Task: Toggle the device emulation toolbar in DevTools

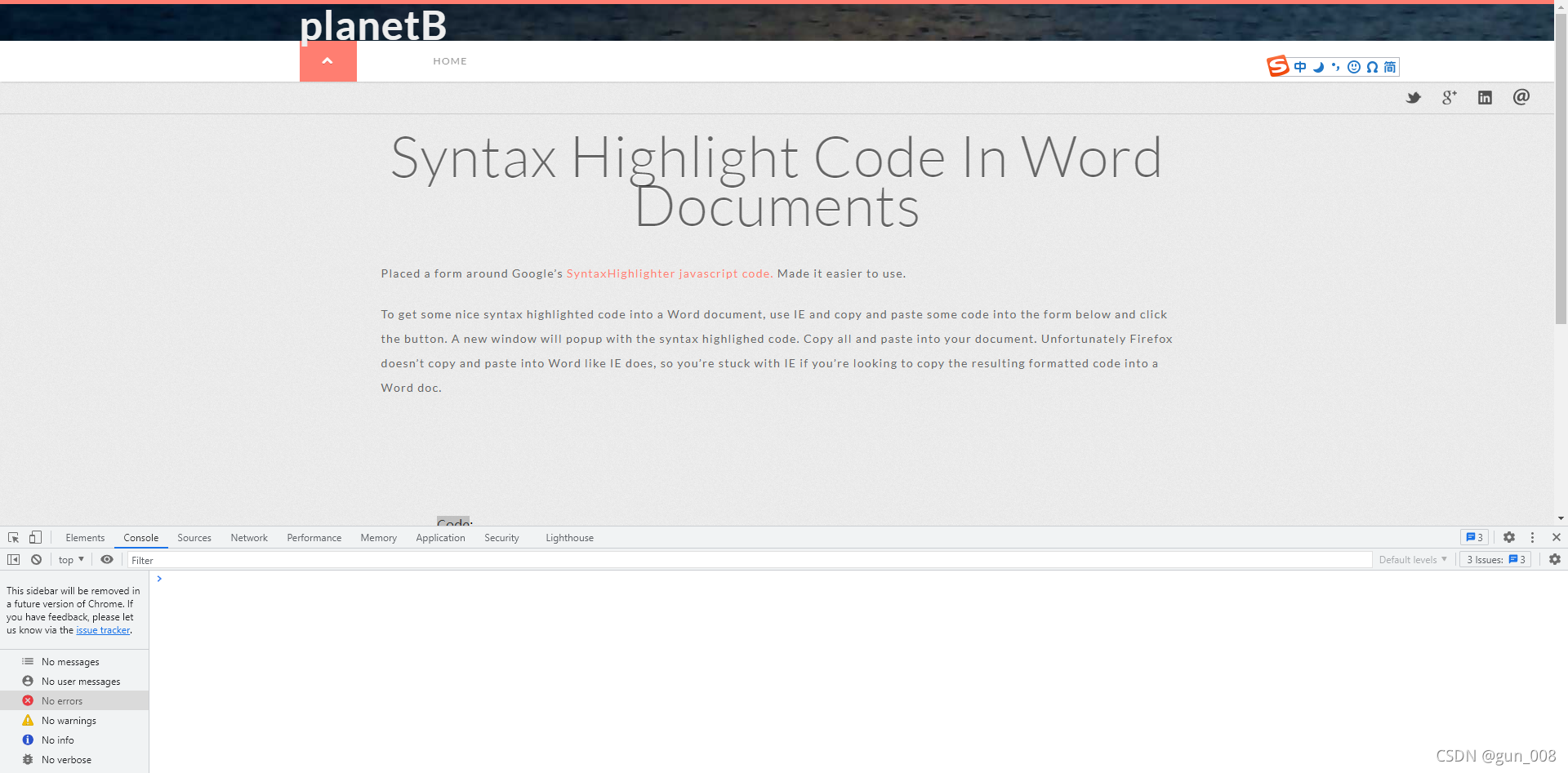Action: click(x=33, y=537)
